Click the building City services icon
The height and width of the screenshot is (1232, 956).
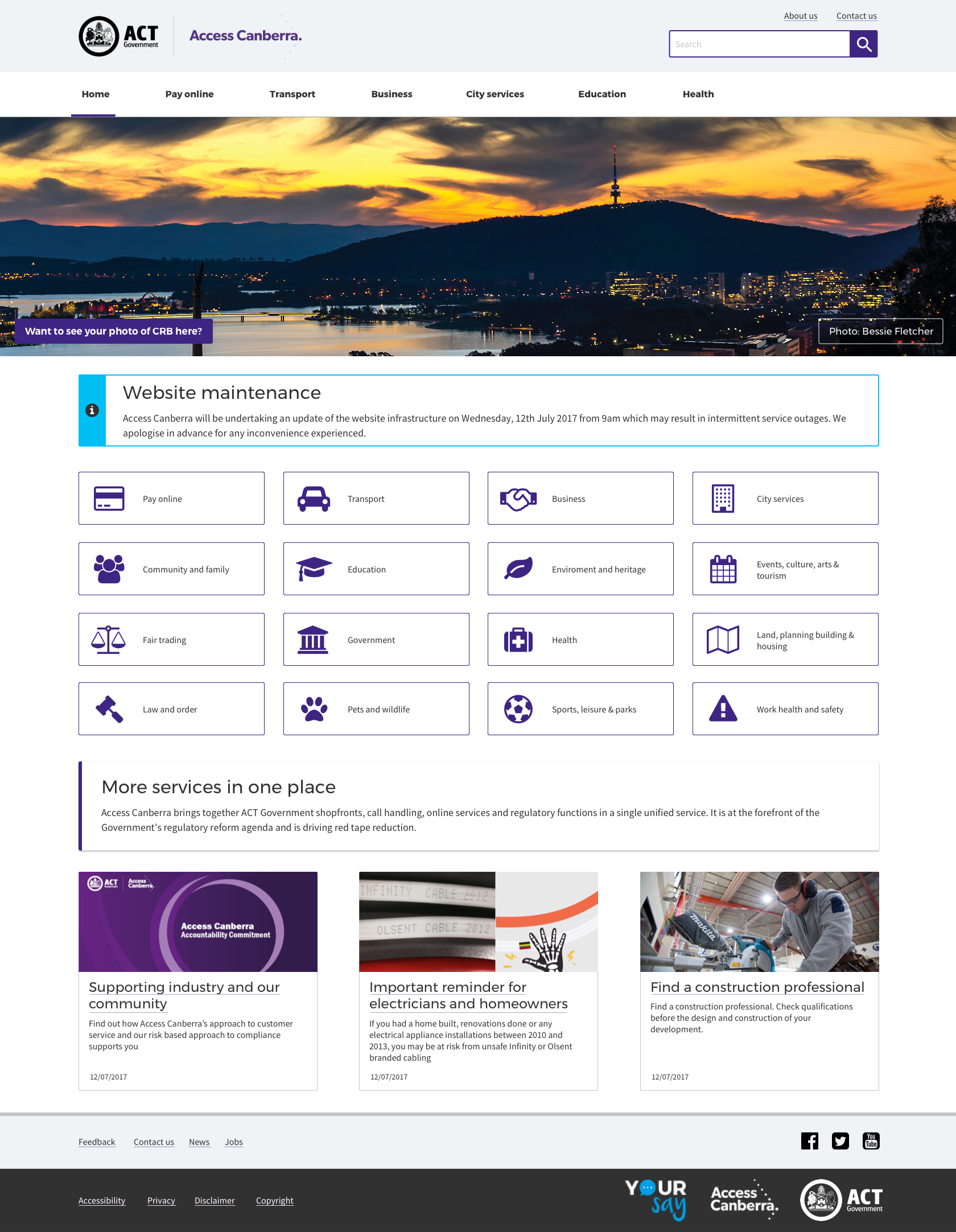point(723,498)
